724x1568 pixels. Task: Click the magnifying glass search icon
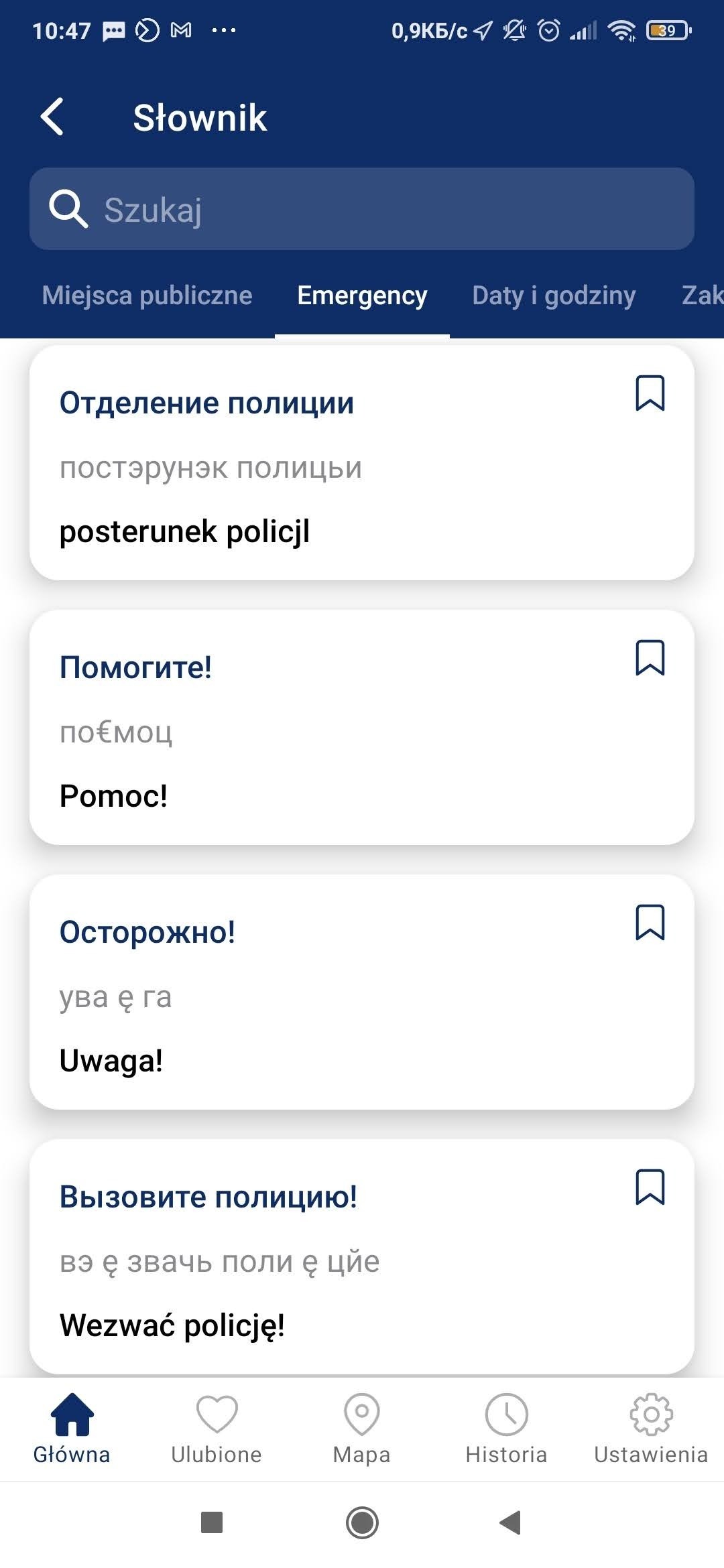68,208
